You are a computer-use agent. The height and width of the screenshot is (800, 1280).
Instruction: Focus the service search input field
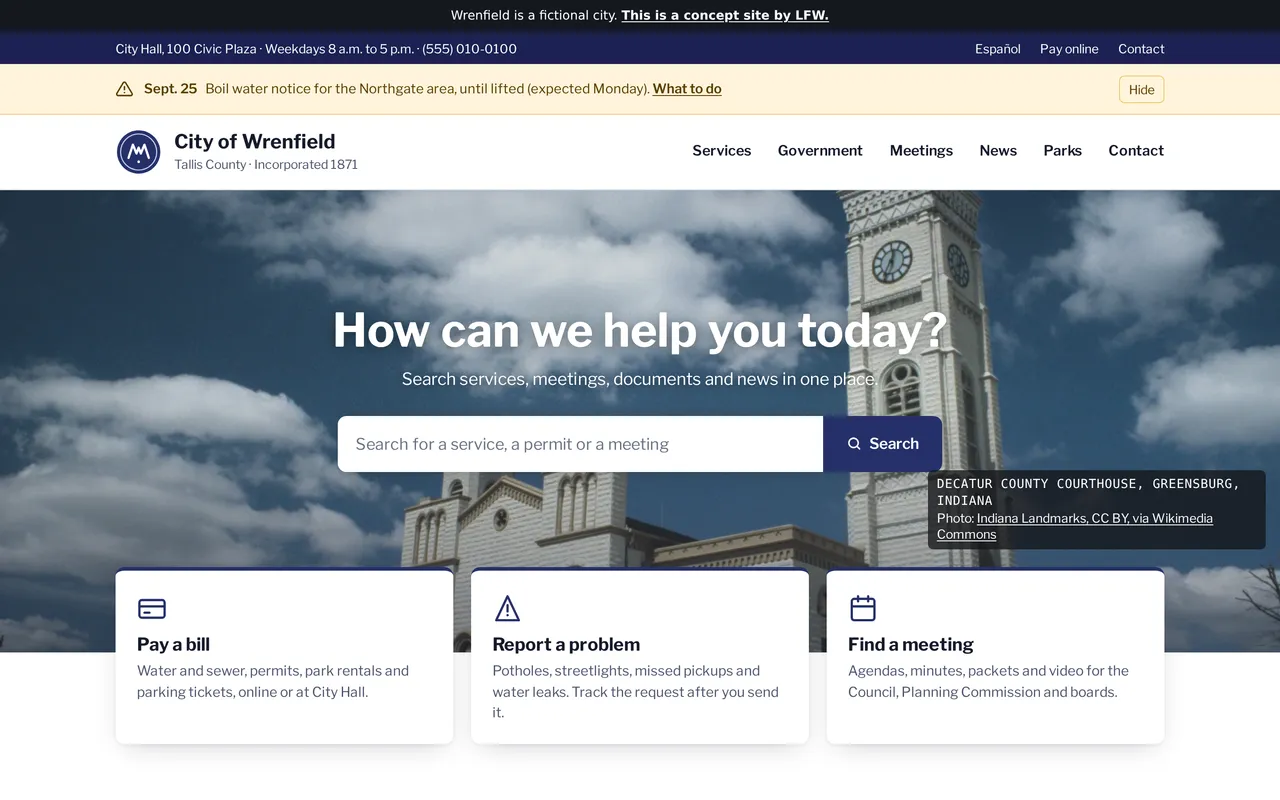580,444
